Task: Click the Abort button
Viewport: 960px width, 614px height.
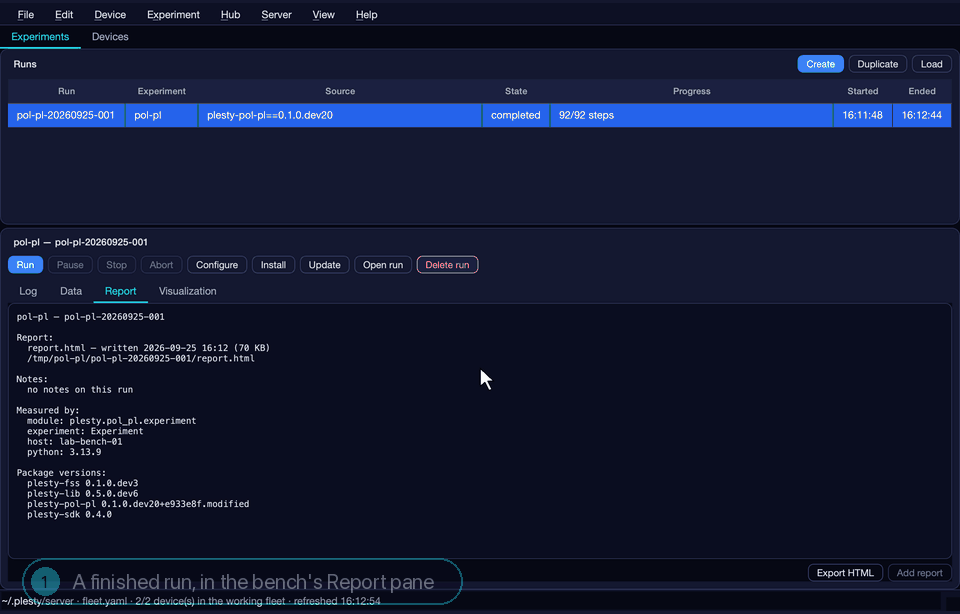Action: [161, 265]
